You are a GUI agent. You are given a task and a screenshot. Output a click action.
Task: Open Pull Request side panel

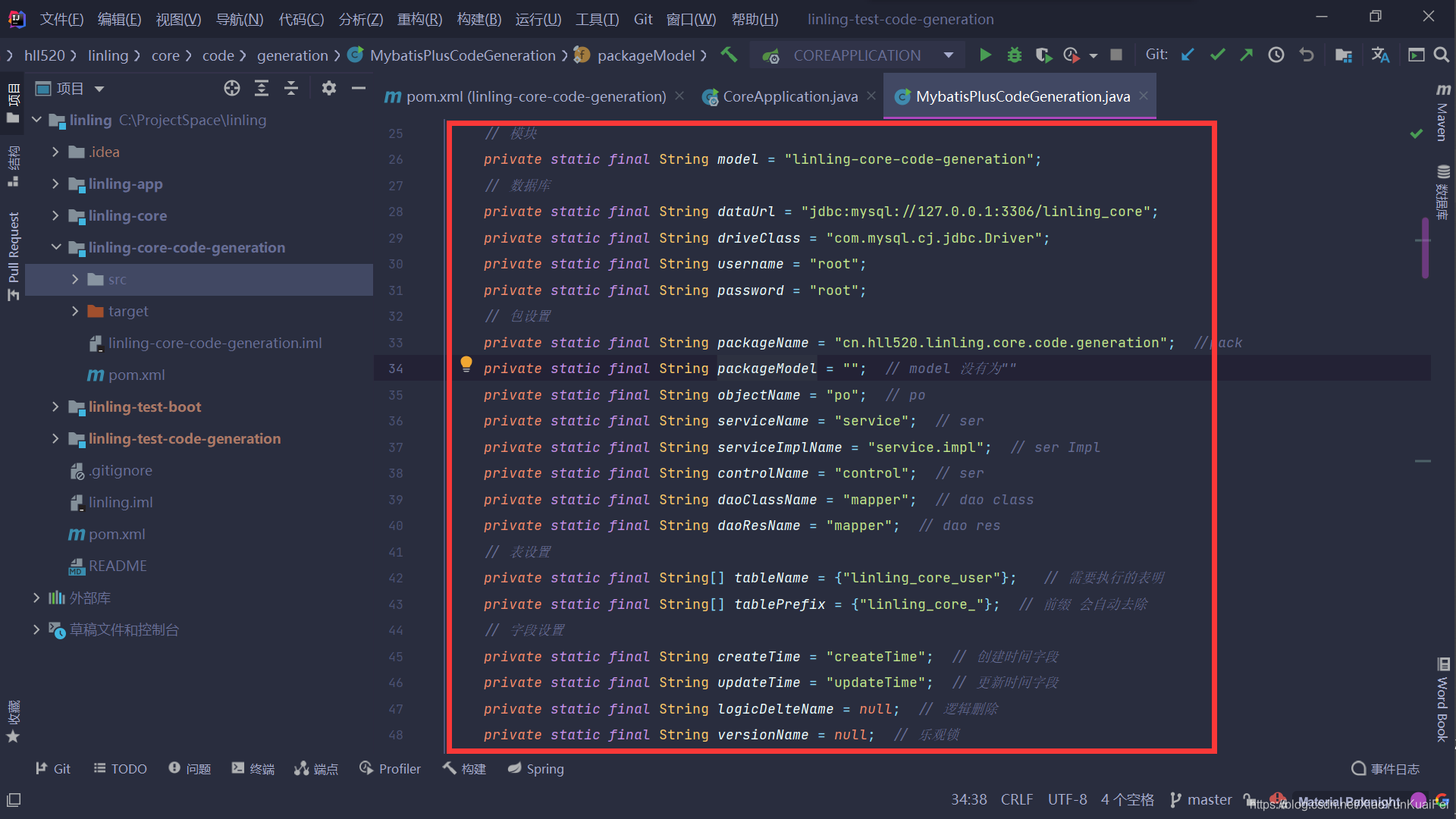pyautogui.click(x=13, y=256)
